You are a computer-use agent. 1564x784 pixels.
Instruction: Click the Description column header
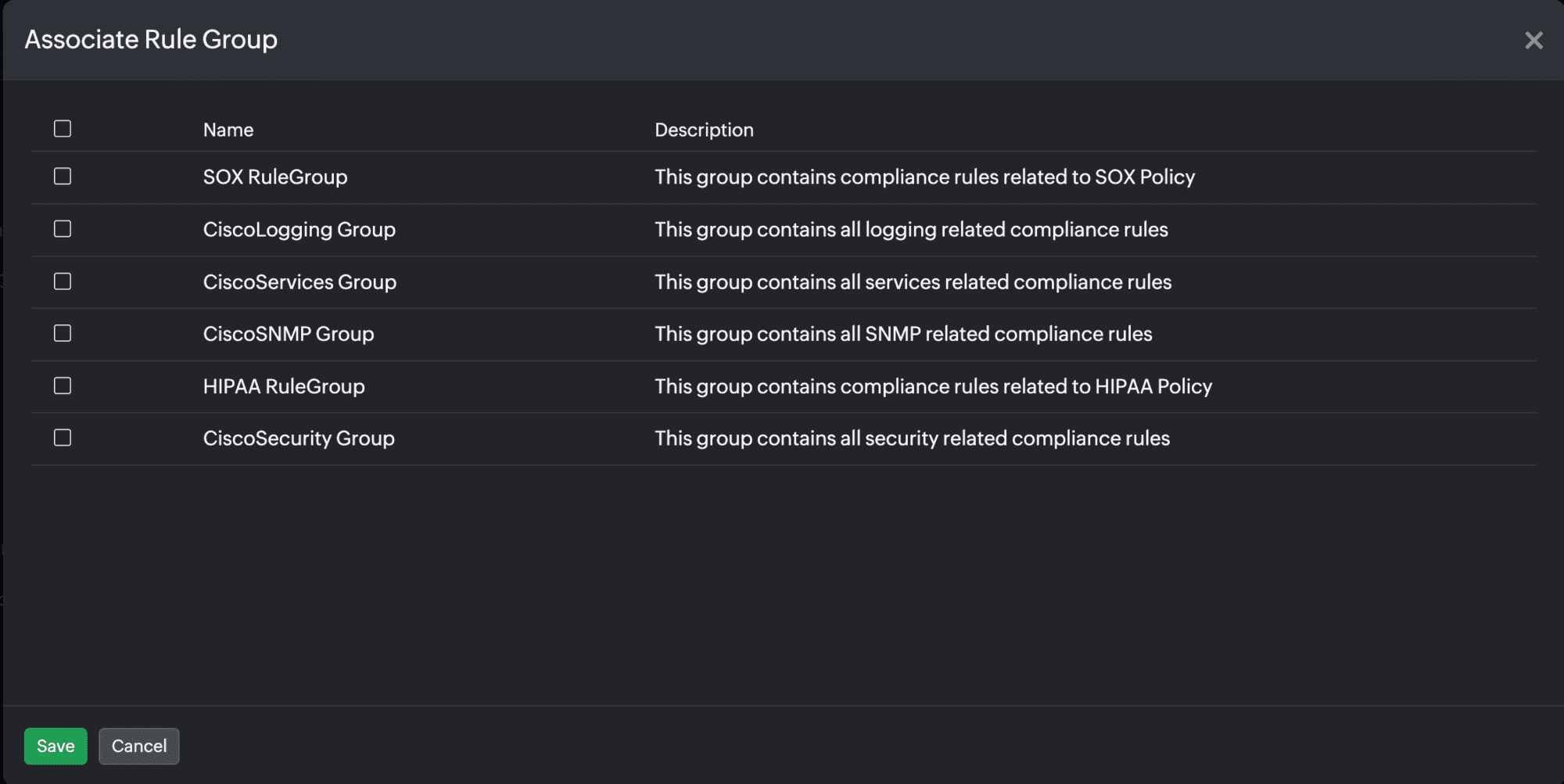[704, 130]
